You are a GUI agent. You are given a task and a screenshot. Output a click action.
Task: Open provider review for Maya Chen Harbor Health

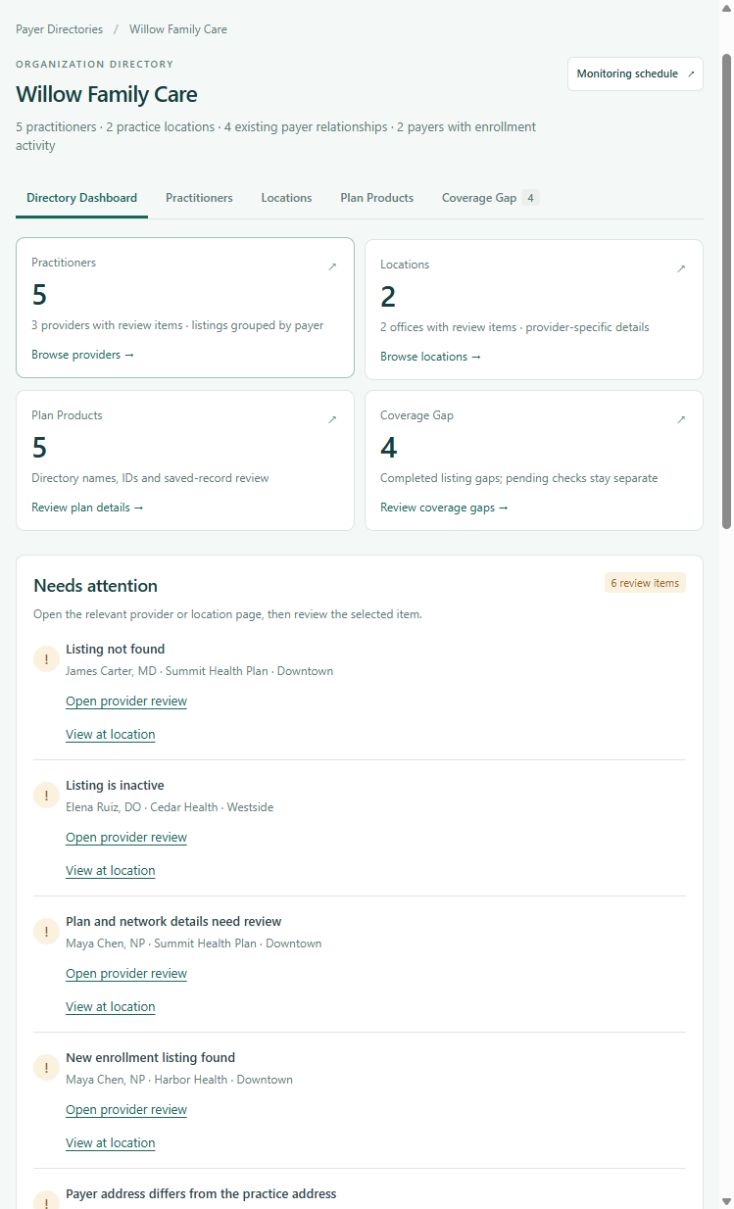[126, 1109]
